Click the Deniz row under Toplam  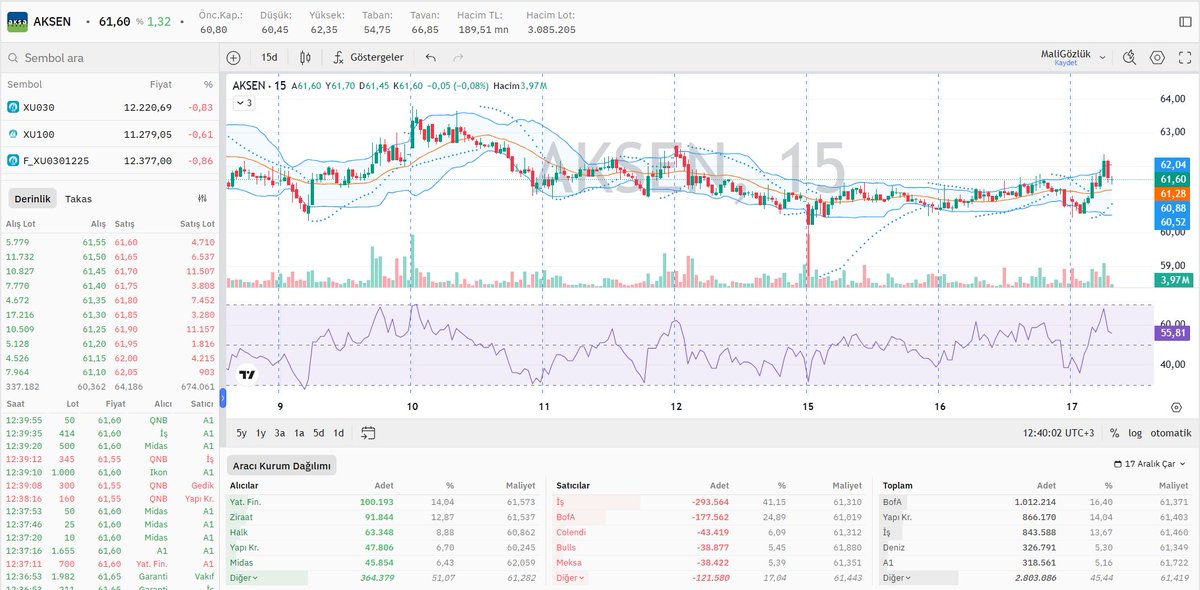click(x=1036, y=547)
